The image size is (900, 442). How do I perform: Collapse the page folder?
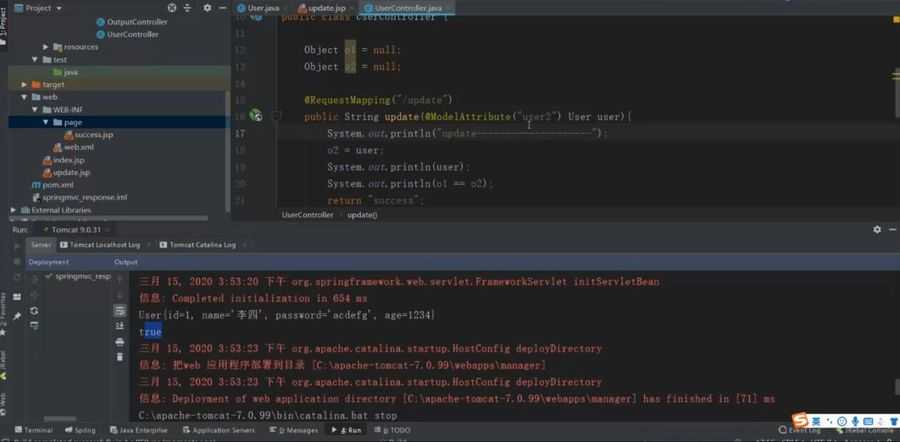point(45,122)
